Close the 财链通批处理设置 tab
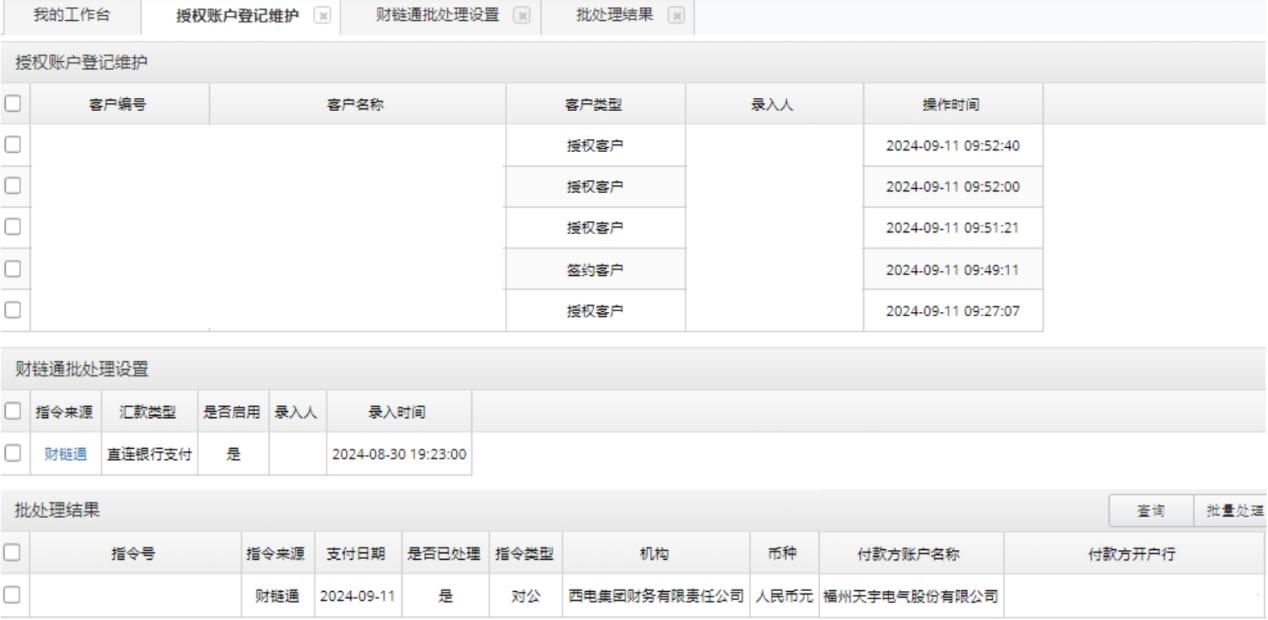Viewport: 1268px width, 620px height. tap(522, 16)
